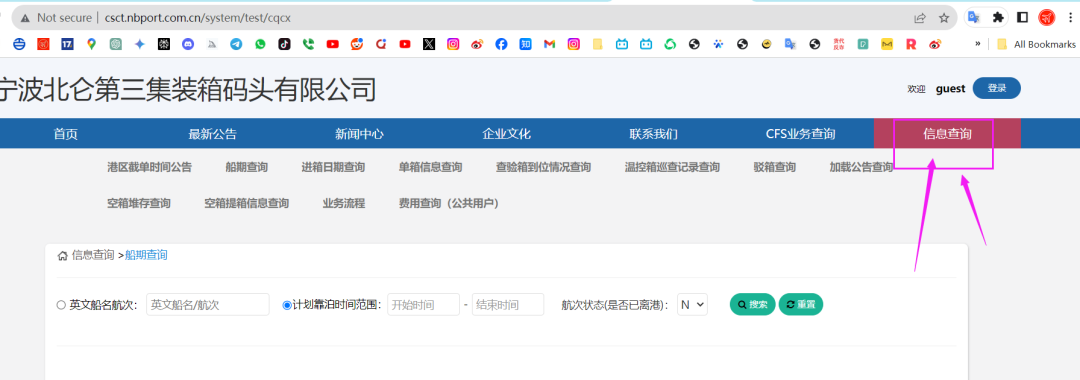Open the 驳箱查询 submenu link
1080x380 pixels.
click(x=775, y=167)
